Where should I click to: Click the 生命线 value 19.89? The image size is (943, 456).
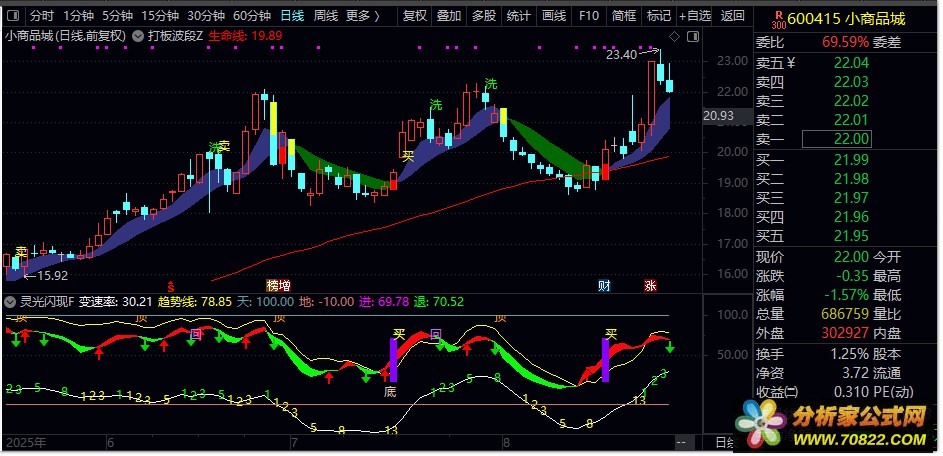pyautogui.click(x=266, y=36)
